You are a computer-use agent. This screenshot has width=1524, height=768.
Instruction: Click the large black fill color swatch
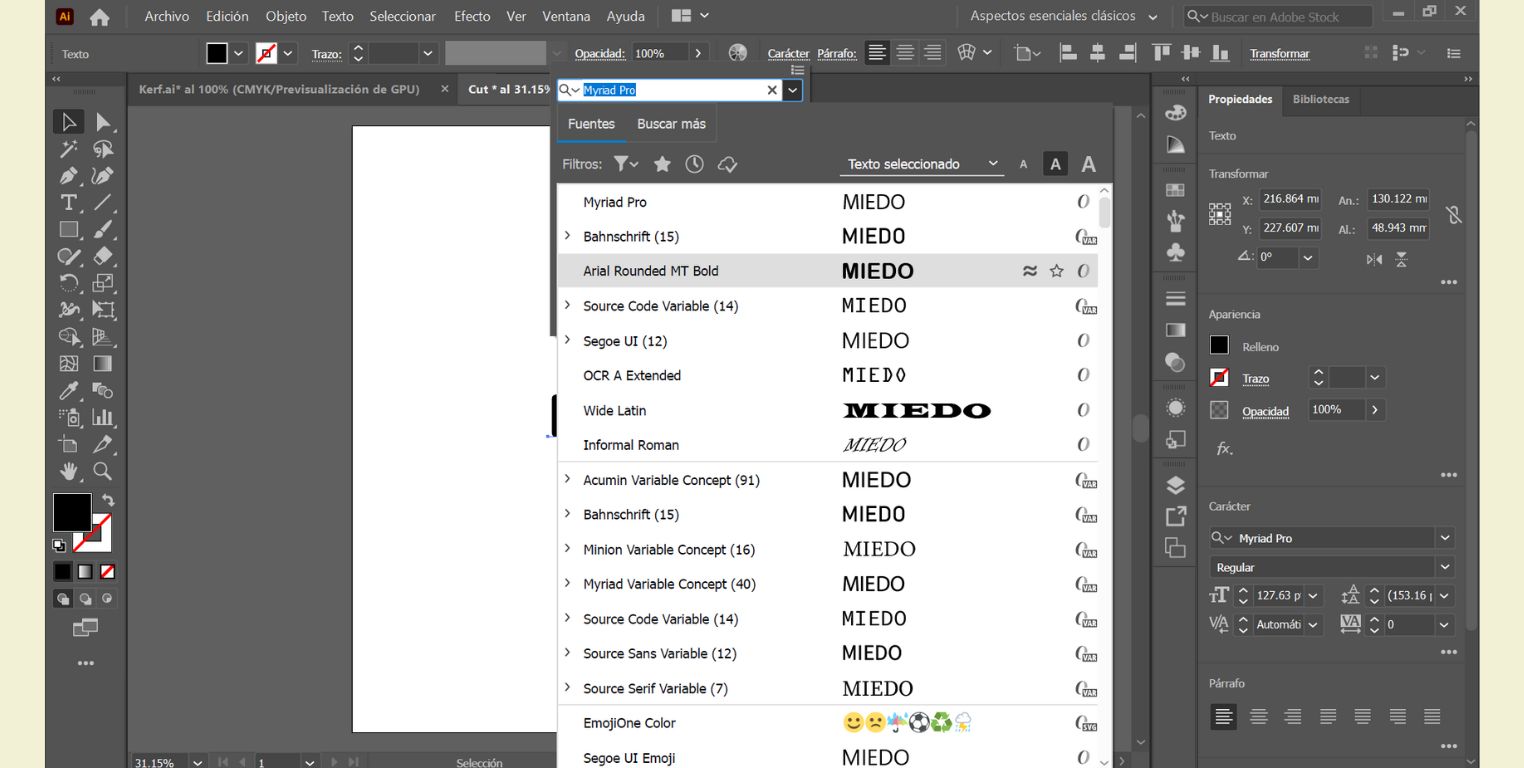72,512
